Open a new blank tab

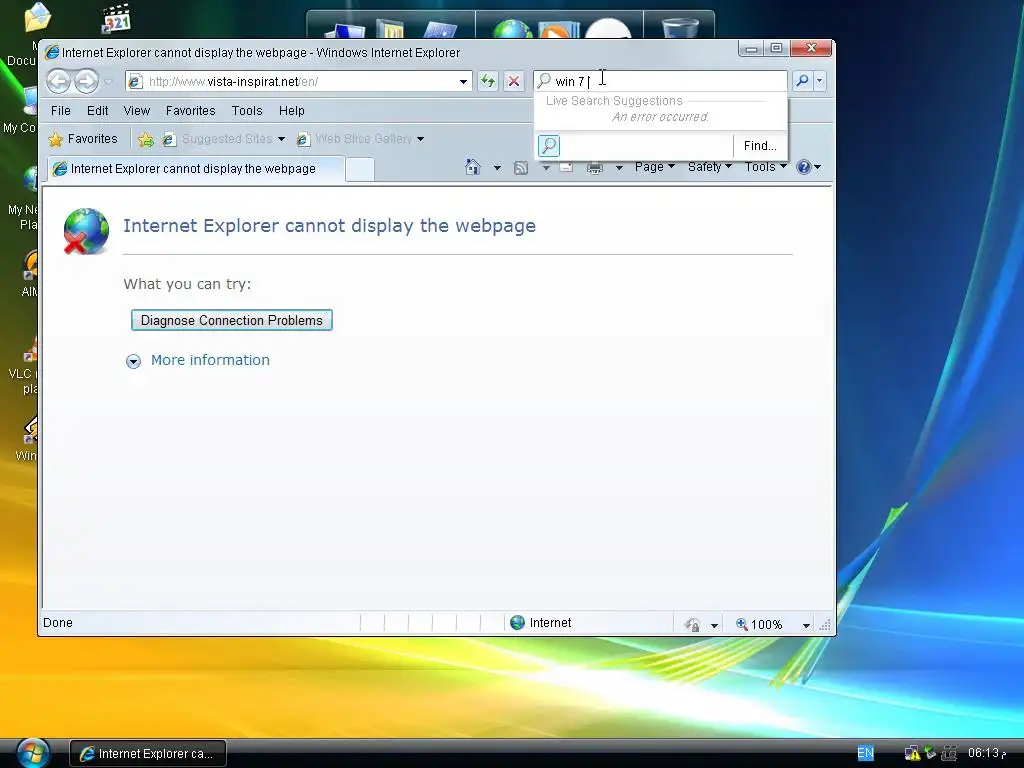(359, 169)
